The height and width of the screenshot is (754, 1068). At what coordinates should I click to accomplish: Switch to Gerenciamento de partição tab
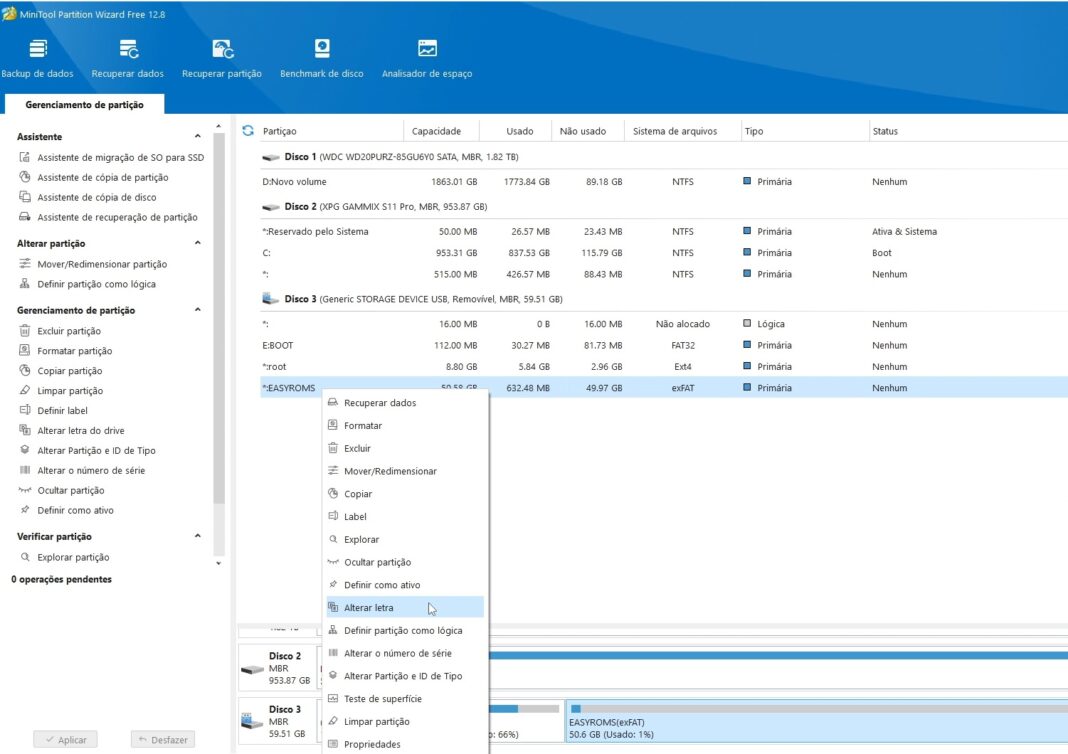tap(84, 105)
